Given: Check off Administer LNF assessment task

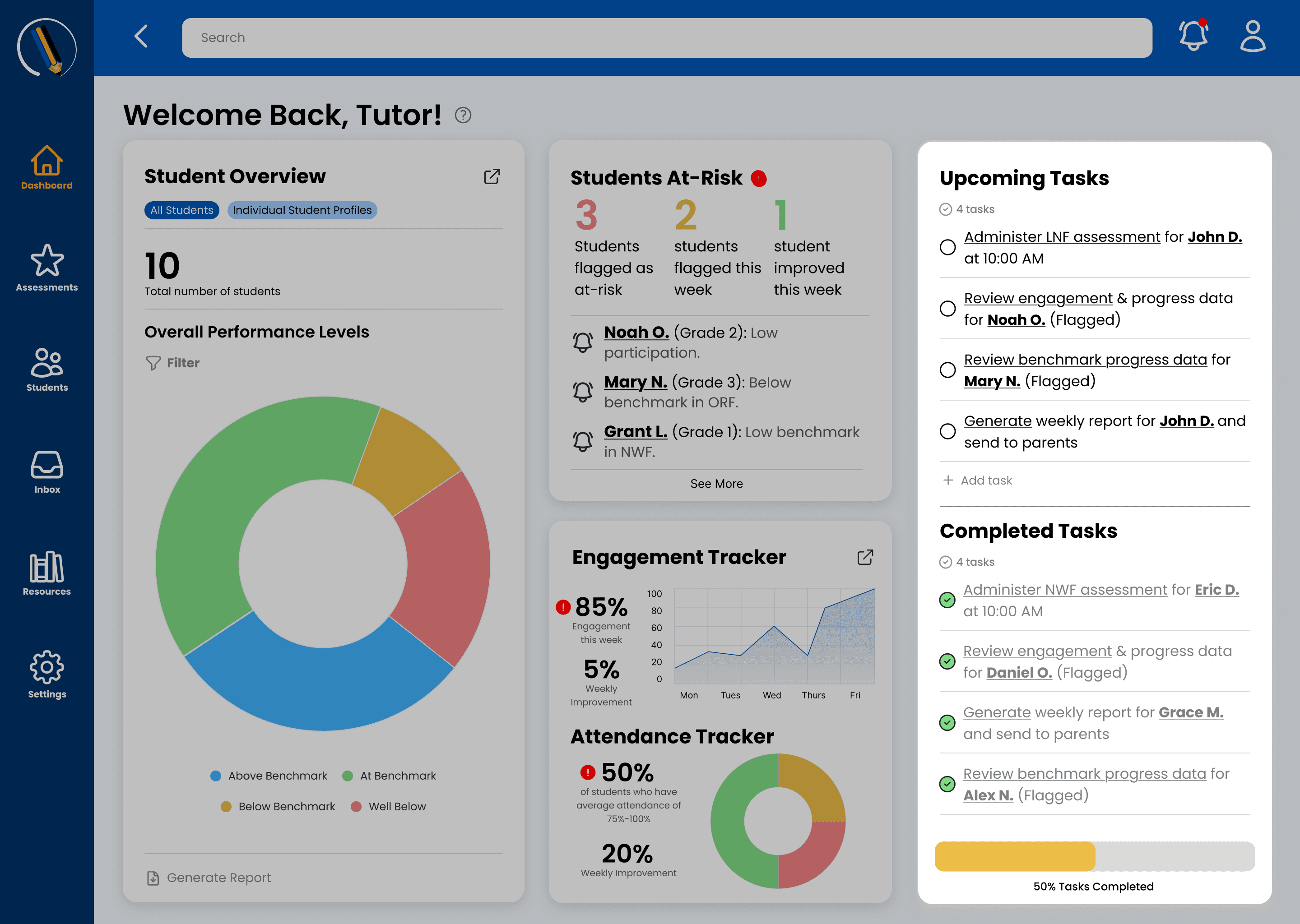Looking at the screenshot, I should [x=947, y=248].
